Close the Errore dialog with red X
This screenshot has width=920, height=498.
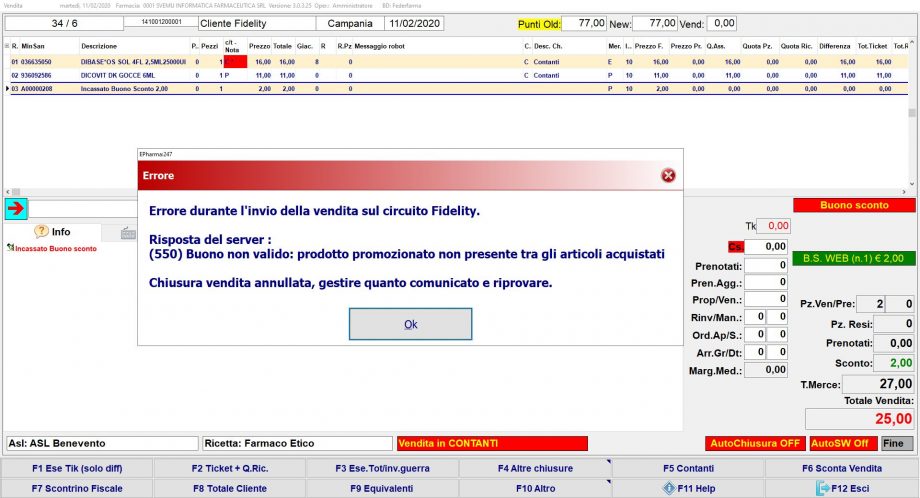point(668,176)
